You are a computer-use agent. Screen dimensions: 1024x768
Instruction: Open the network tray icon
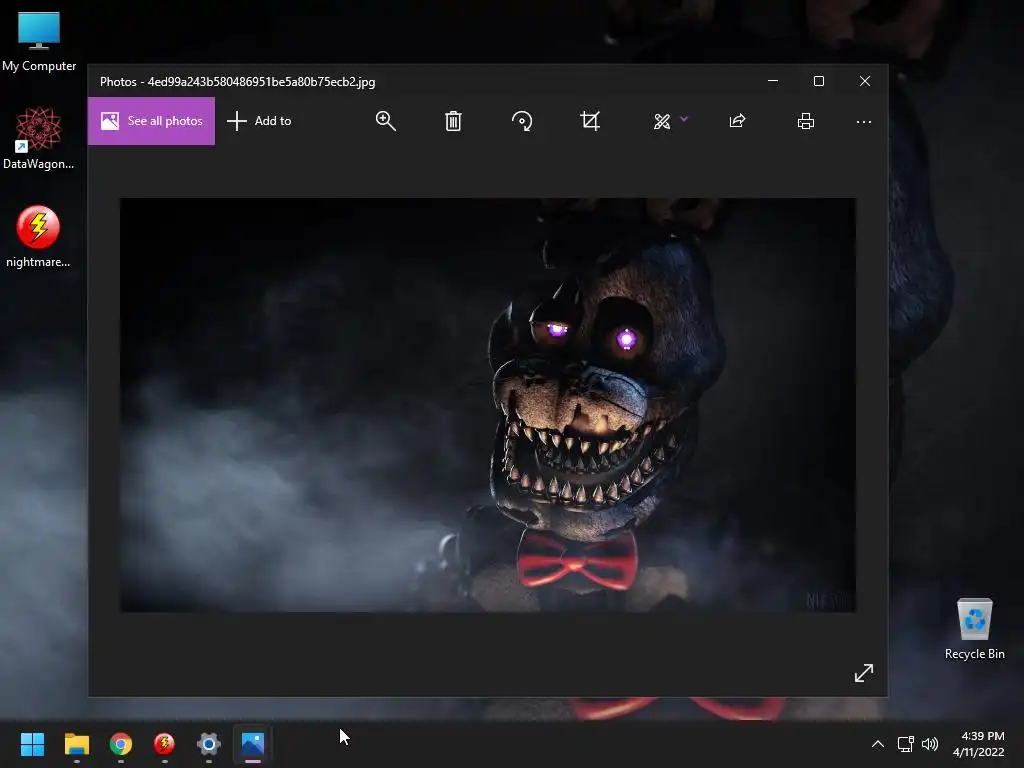tap(905, 744)
